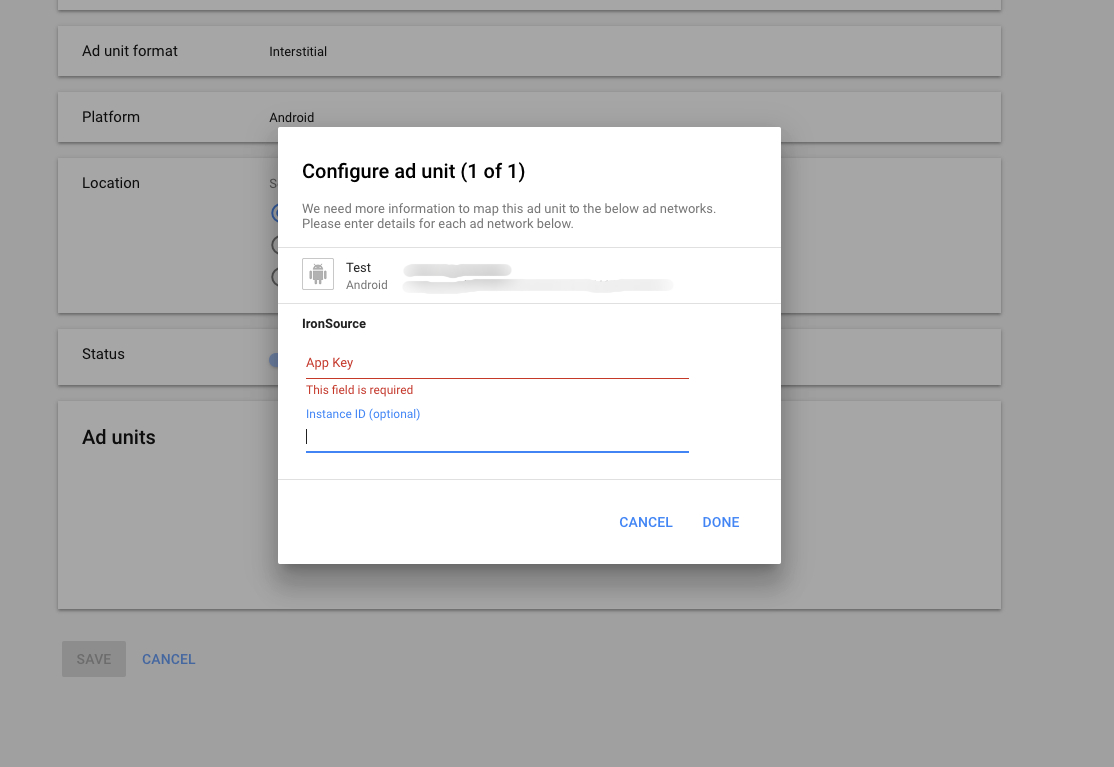Viewport: 1114px width, 767px height.
Task: Click the Status row label
Action: (104, 354)
